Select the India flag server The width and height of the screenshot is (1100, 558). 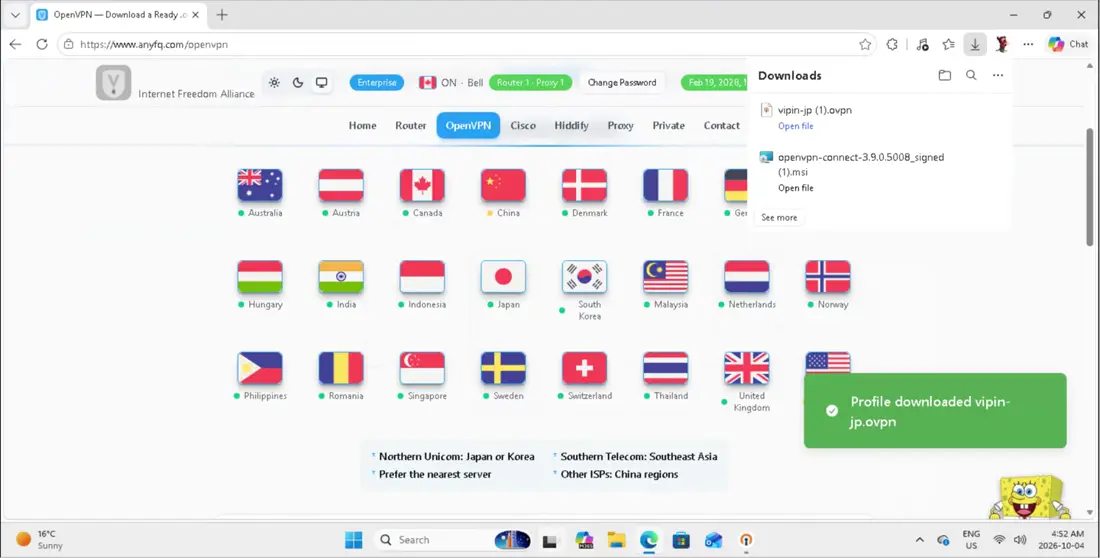tap(341, 277)
